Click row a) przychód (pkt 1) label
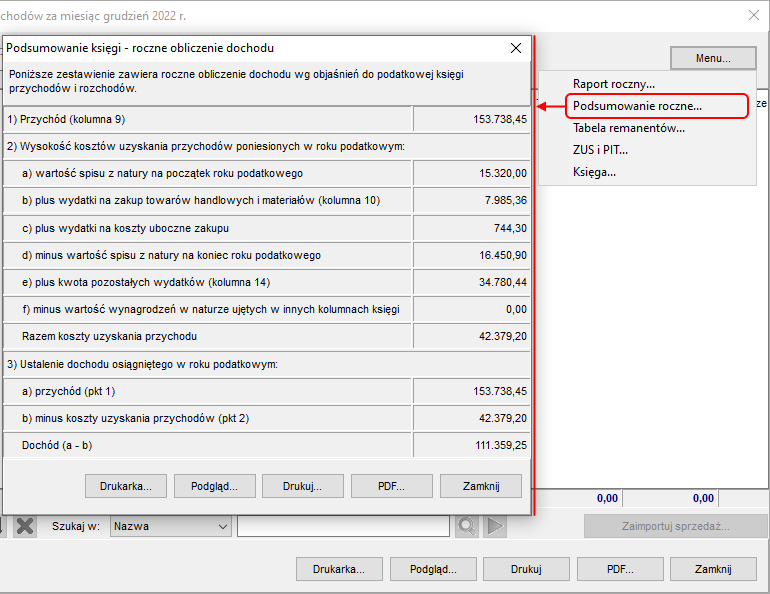Viewport: 770px width, 594px height. (x=68, y=391)
